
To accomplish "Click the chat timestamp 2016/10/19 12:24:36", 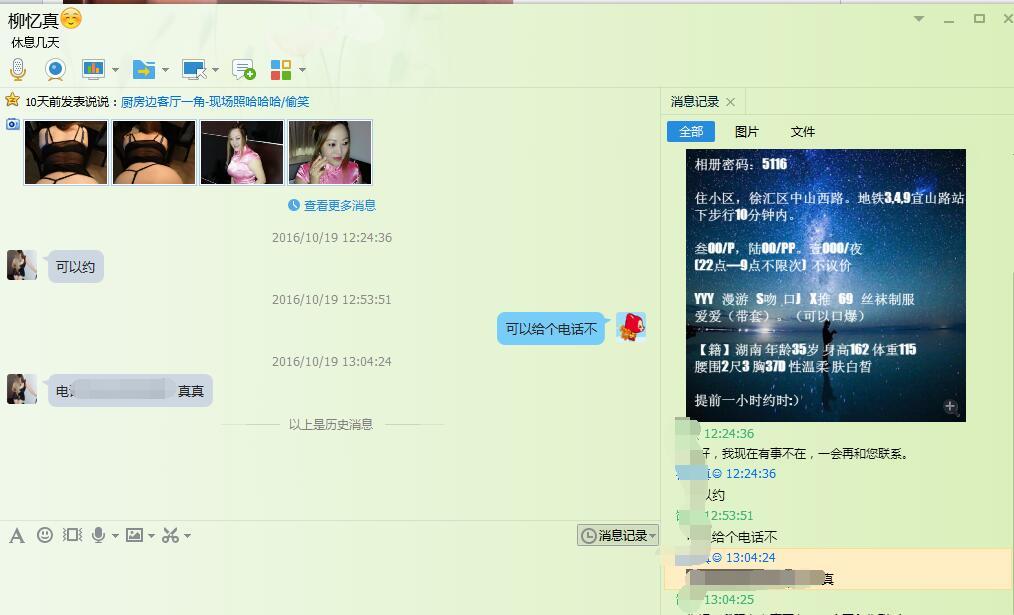I will click(332, 237).
